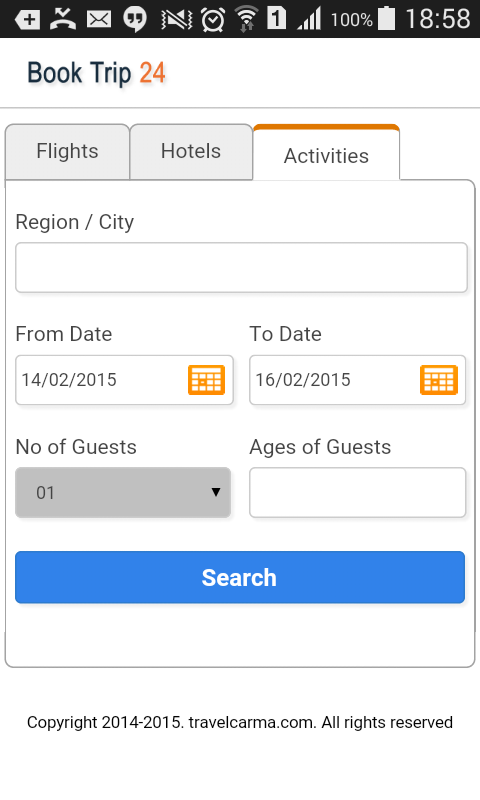Click the Book Trip 24 logo
480x800 pixels.
click(96, 73)
